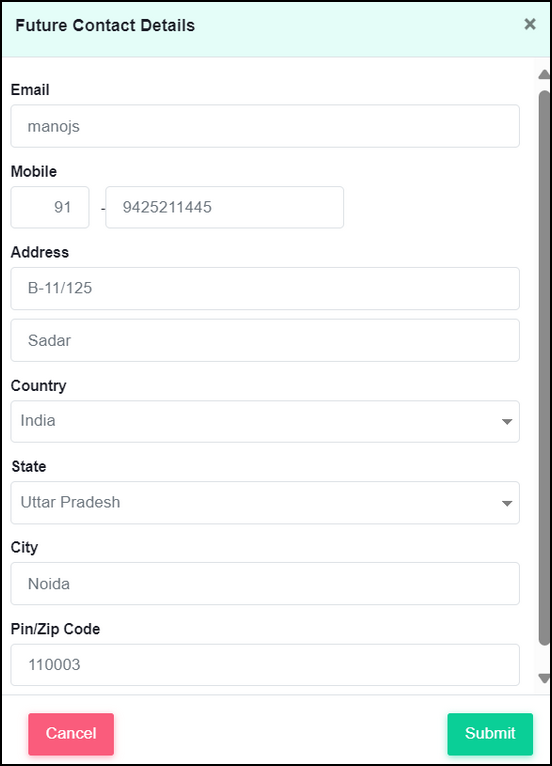Click the Mobile label text
Viewport: 552px width, 766px height.
(34, 171)
